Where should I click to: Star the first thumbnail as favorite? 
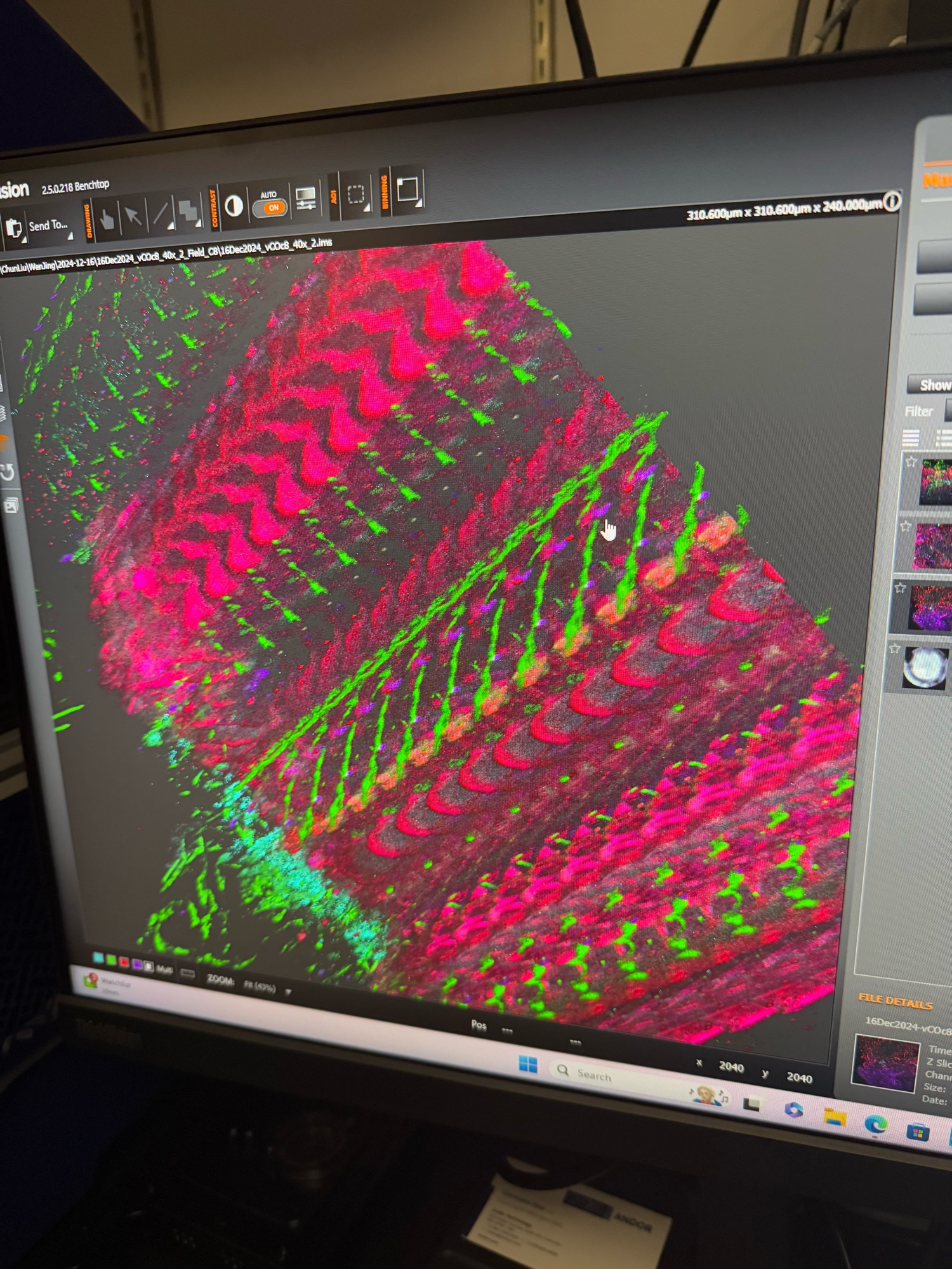(x=911, y=462)
